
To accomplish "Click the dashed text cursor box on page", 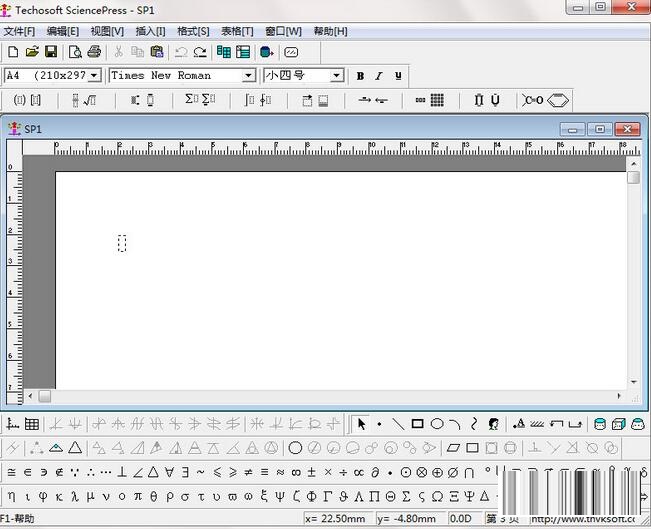I will [x=122, y=243].
